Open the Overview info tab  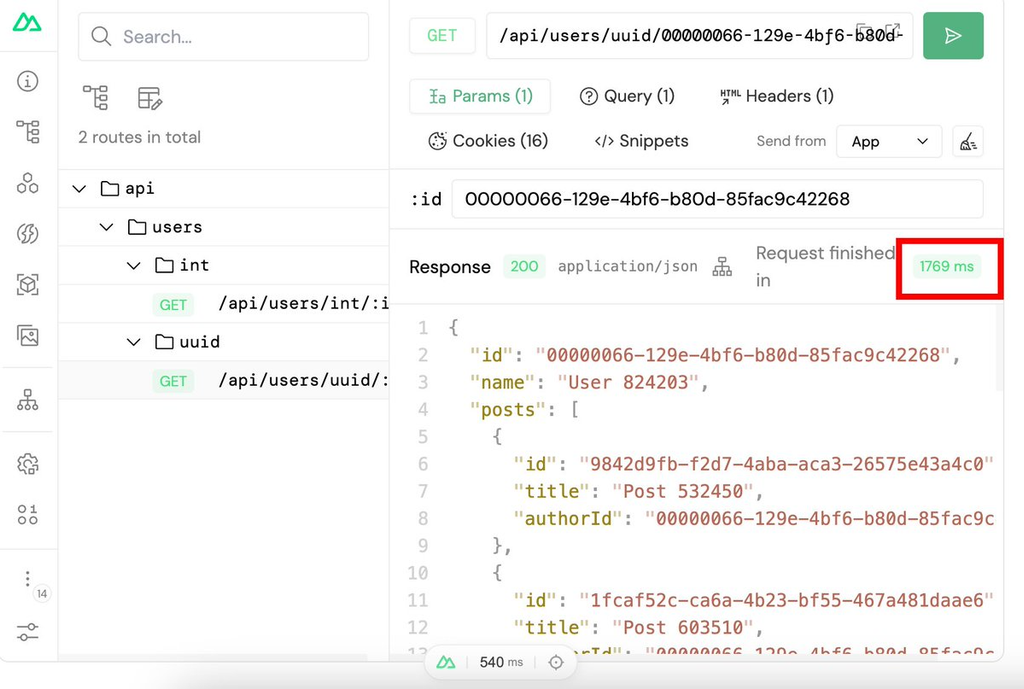click(27, 81)
